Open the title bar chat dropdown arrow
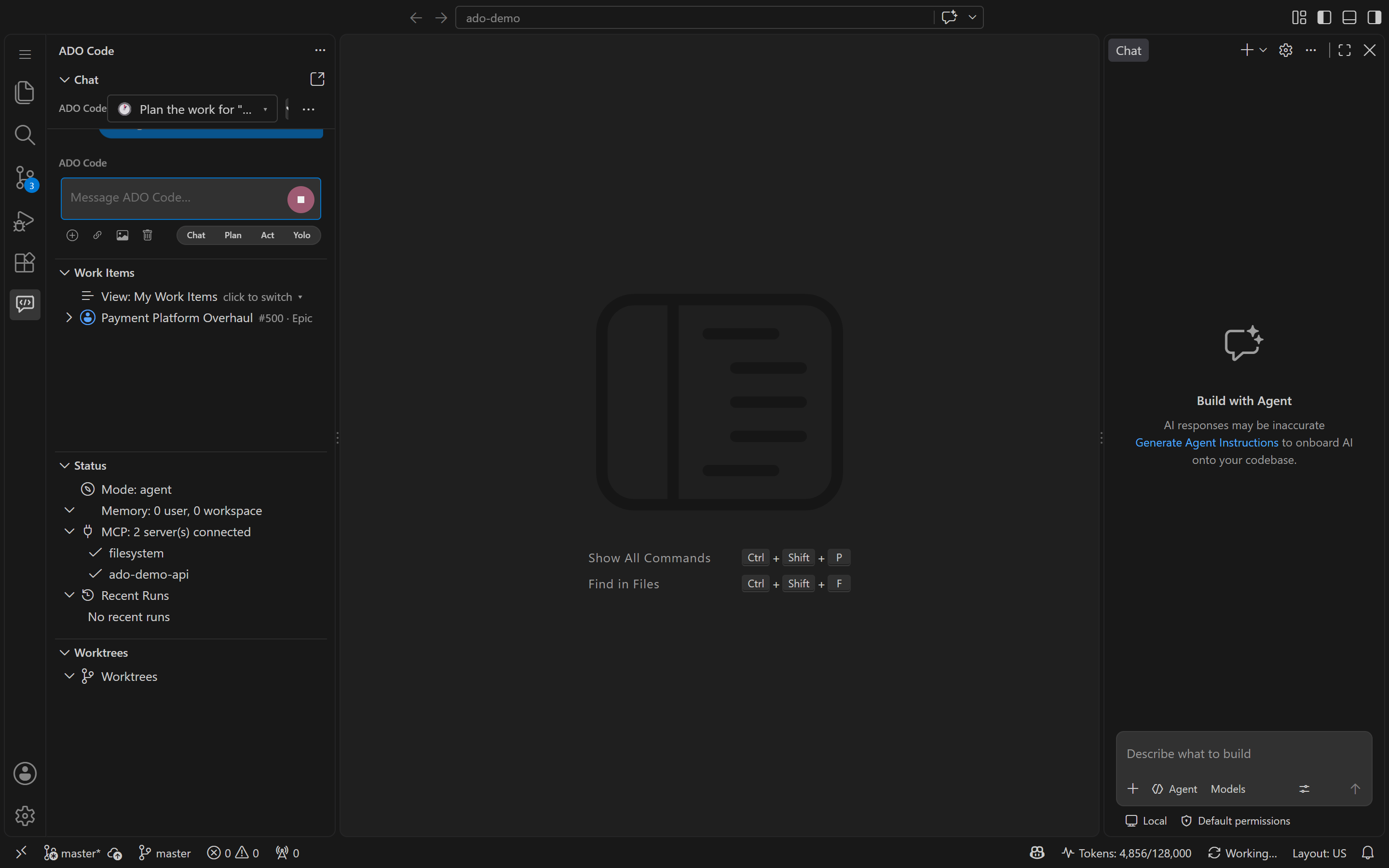This screenshot has width=1389, height=868. [x=972, y=17]
